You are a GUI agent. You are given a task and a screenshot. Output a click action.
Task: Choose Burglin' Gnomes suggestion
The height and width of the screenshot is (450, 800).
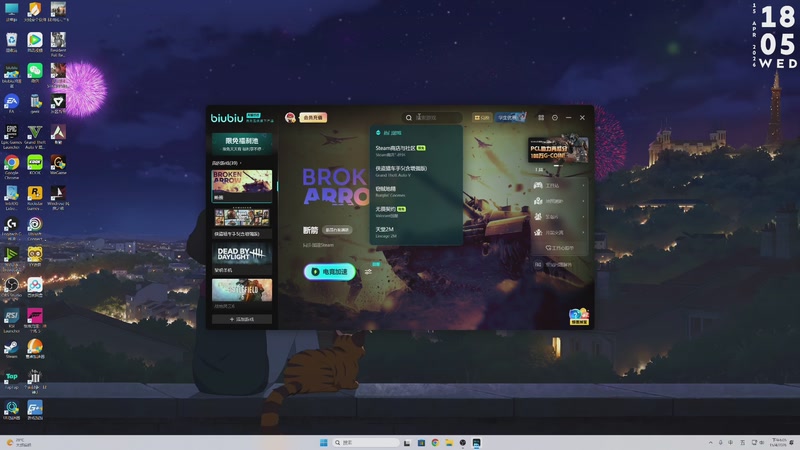416,191
